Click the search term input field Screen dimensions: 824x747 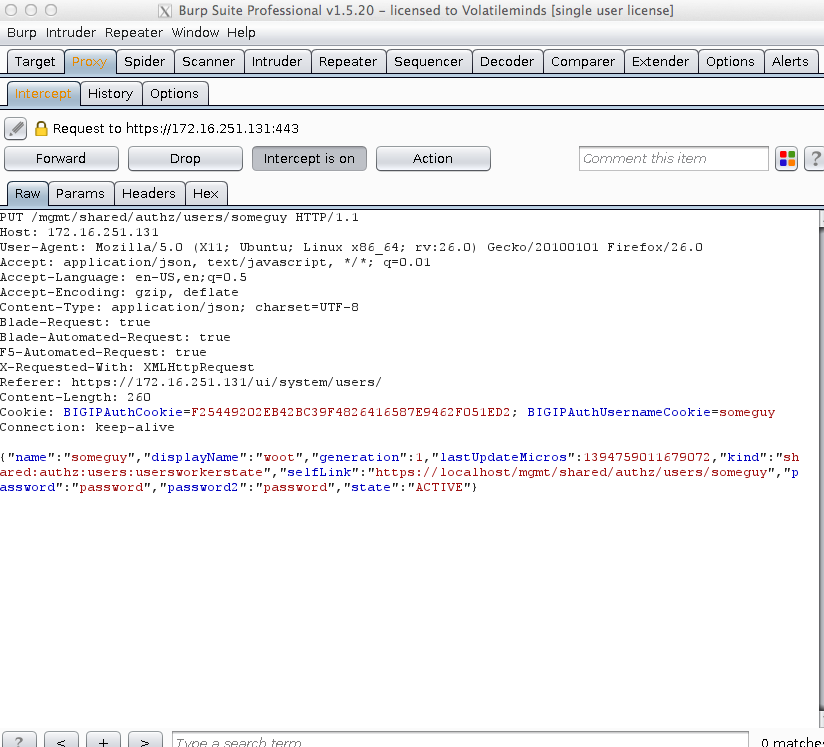click(x=460, y=740)
